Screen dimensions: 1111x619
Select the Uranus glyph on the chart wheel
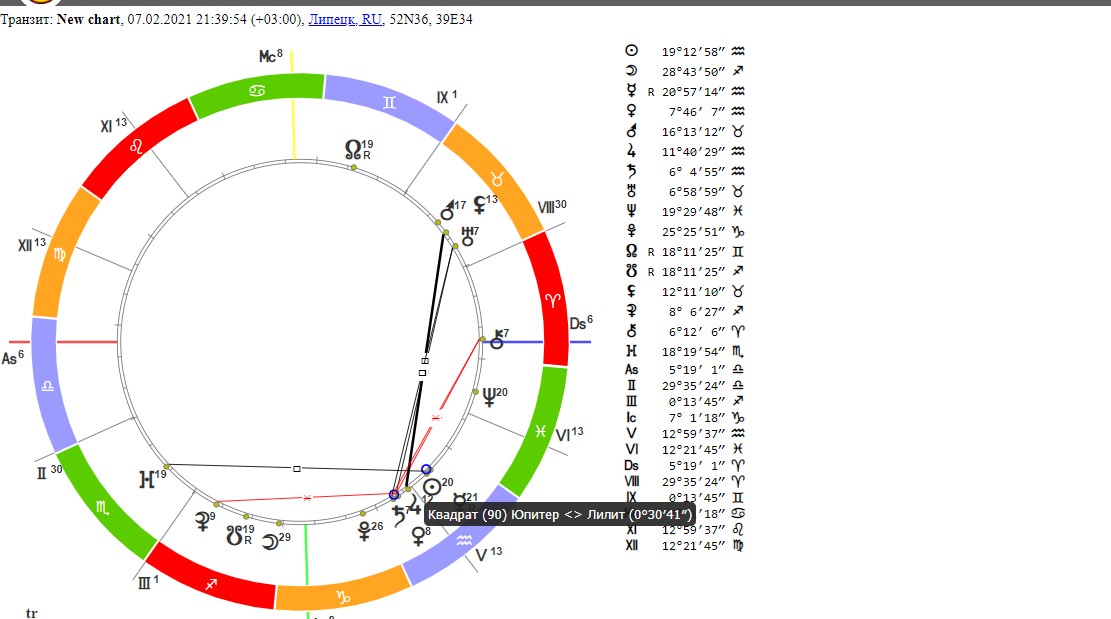click(x=467, y=237)
